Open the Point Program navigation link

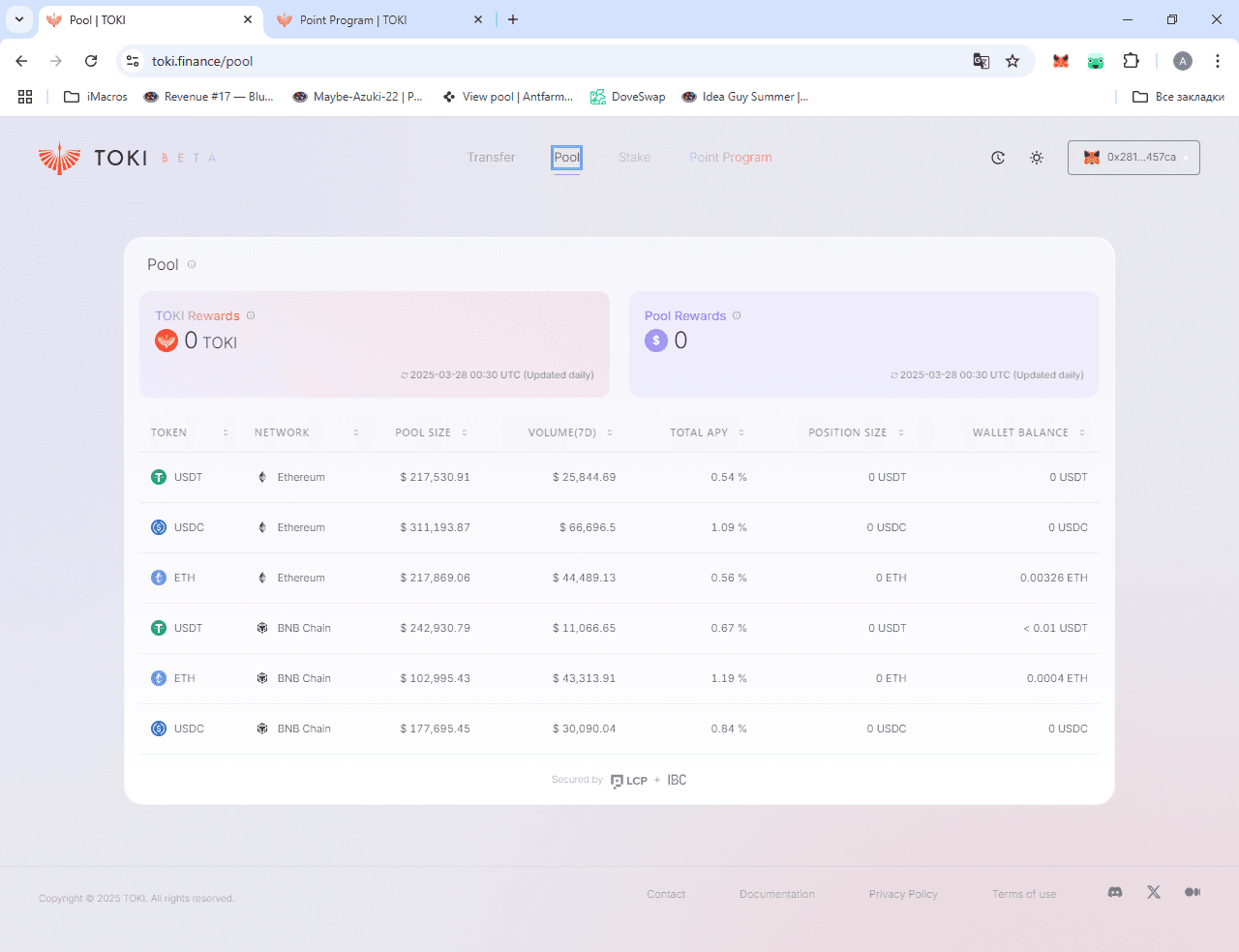tap(731, 157)
